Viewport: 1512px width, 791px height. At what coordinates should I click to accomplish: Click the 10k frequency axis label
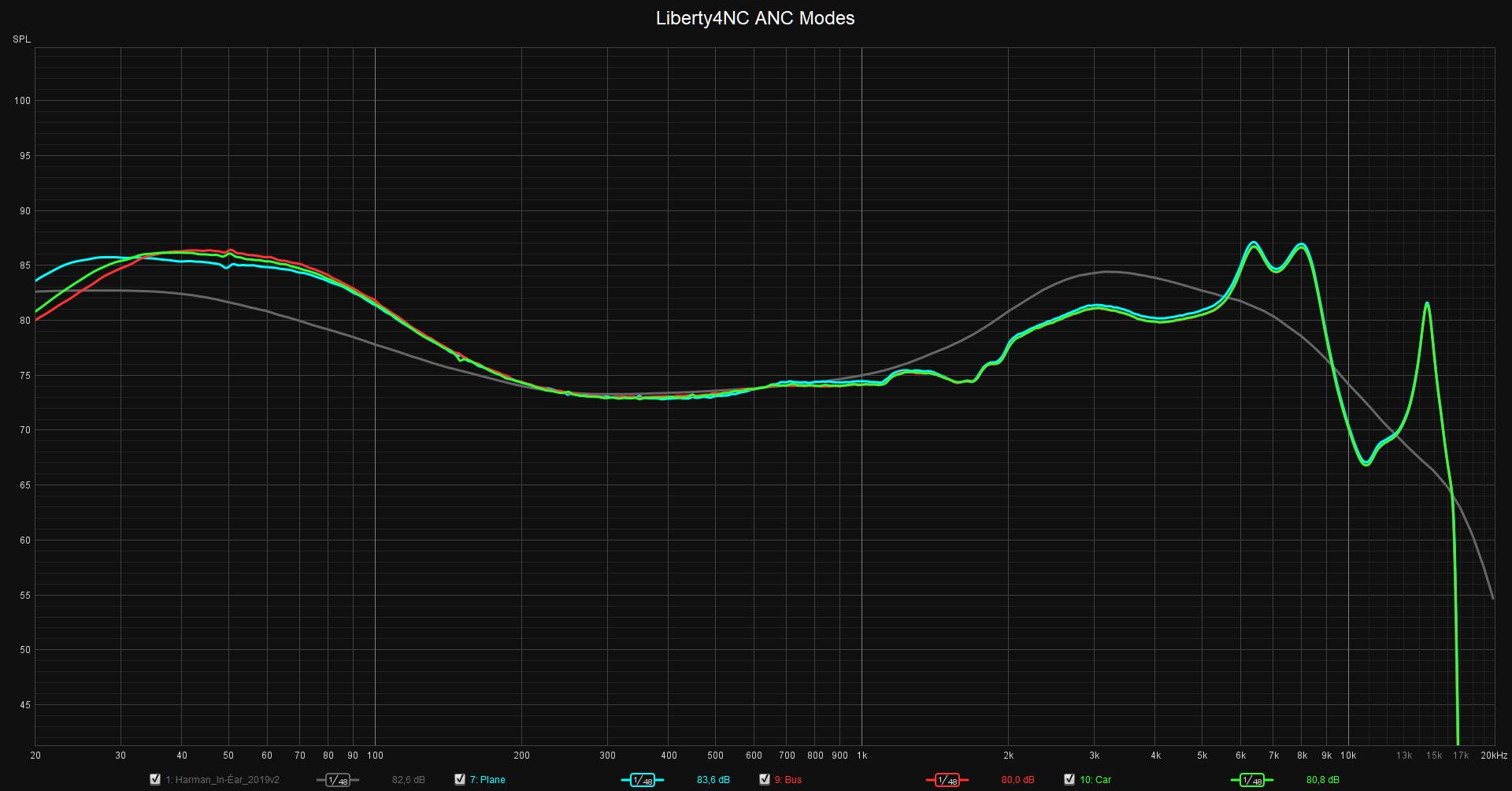pos(1348,756)
